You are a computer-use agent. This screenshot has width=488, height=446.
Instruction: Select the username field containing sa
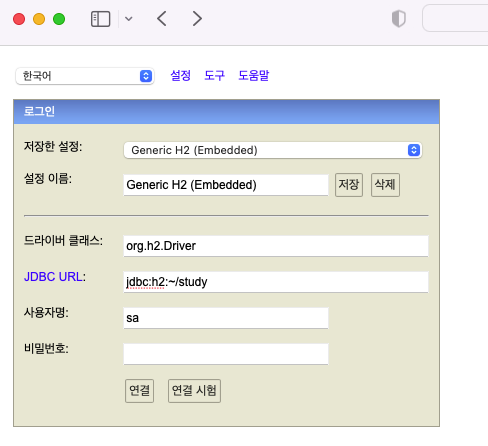[x=226, y=318]
